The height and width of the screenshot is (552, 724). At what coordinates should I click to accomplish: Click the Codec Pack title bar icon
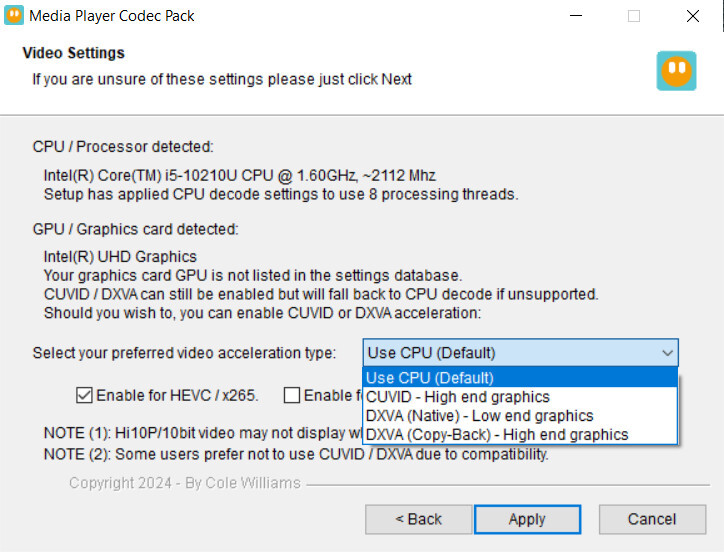[x=14, y=16]
